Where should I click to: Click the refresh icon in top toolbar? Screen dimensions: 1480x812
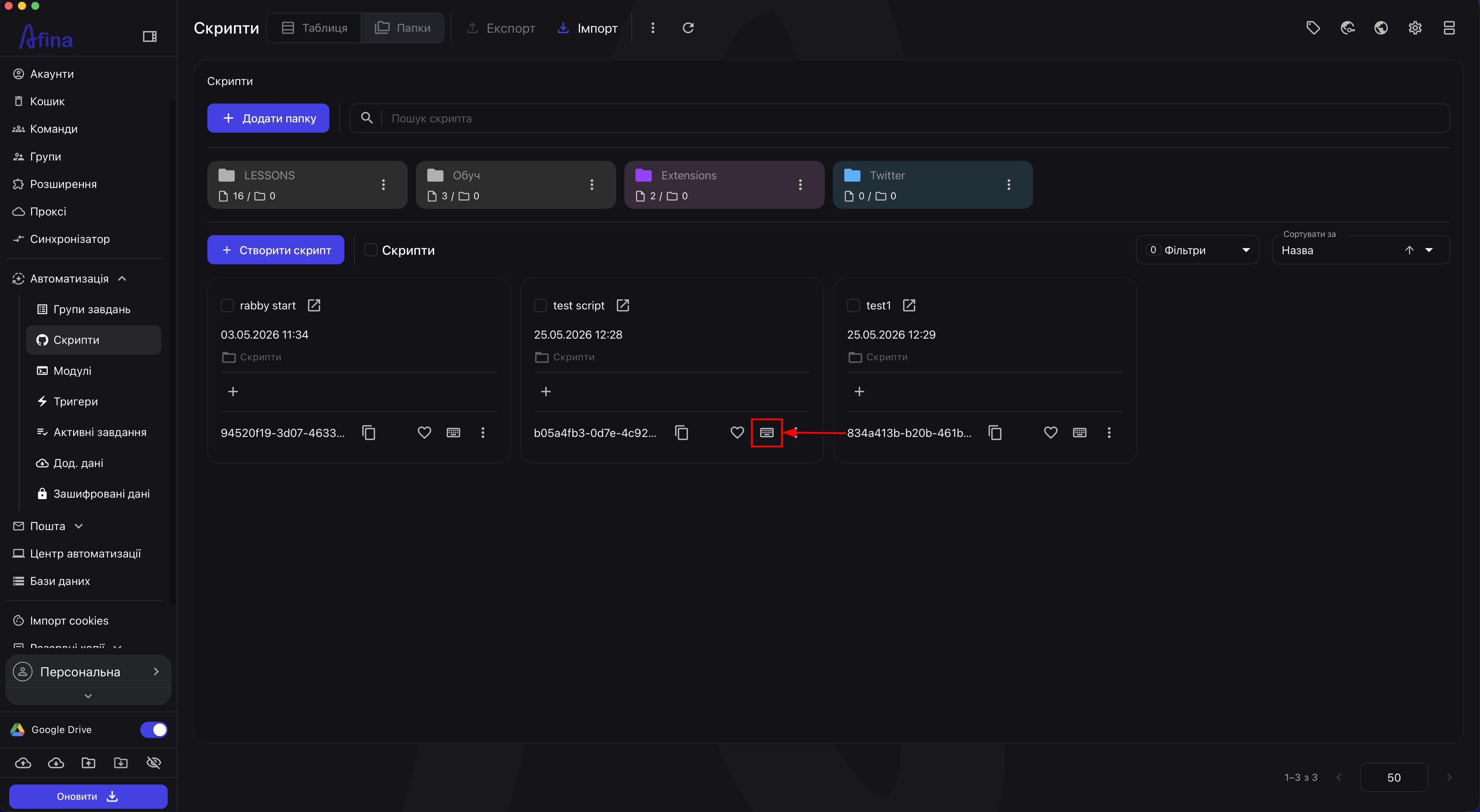tap(688, 28)
